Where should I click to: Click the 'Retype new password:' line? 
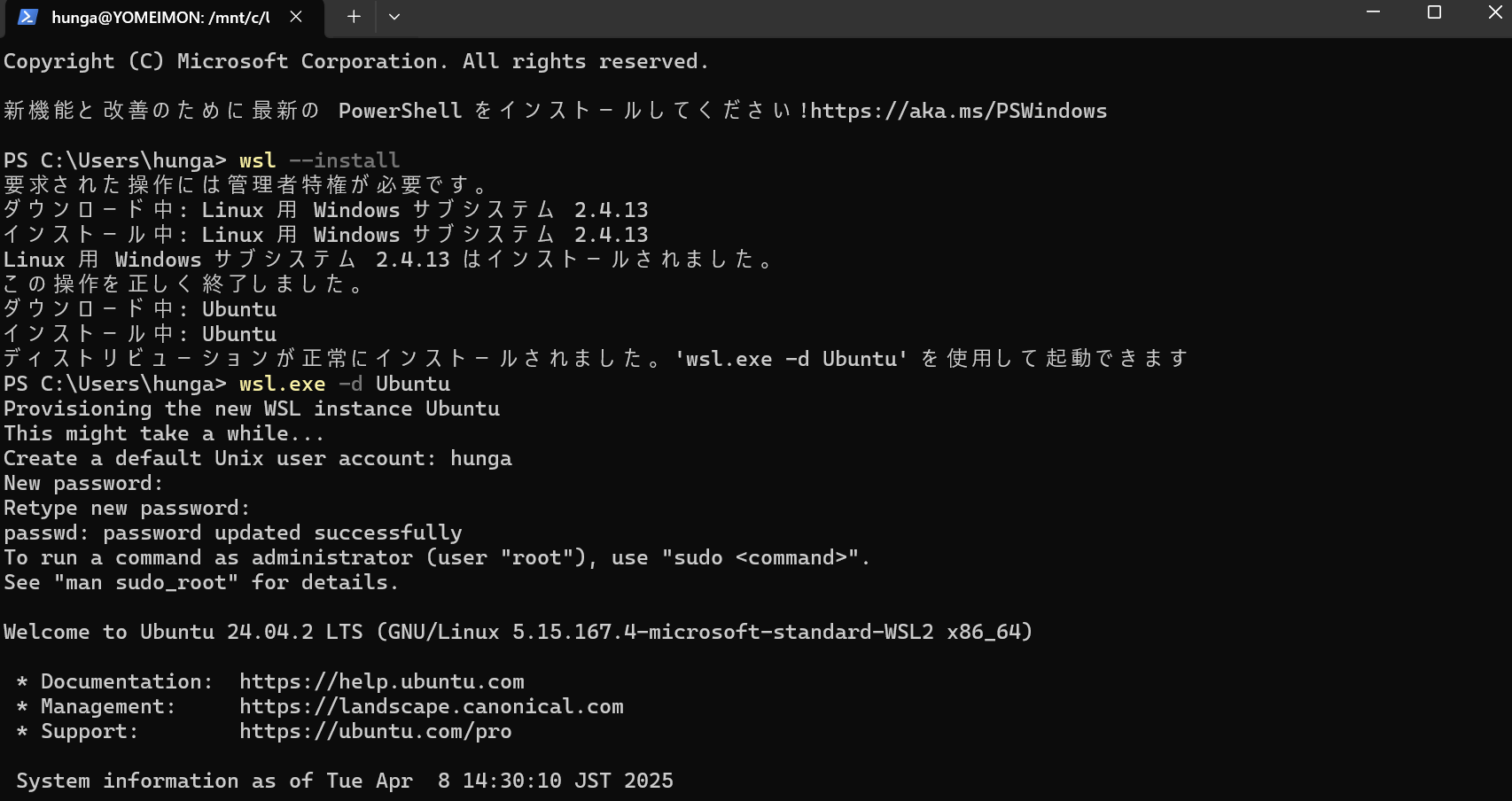coord(127,508)
